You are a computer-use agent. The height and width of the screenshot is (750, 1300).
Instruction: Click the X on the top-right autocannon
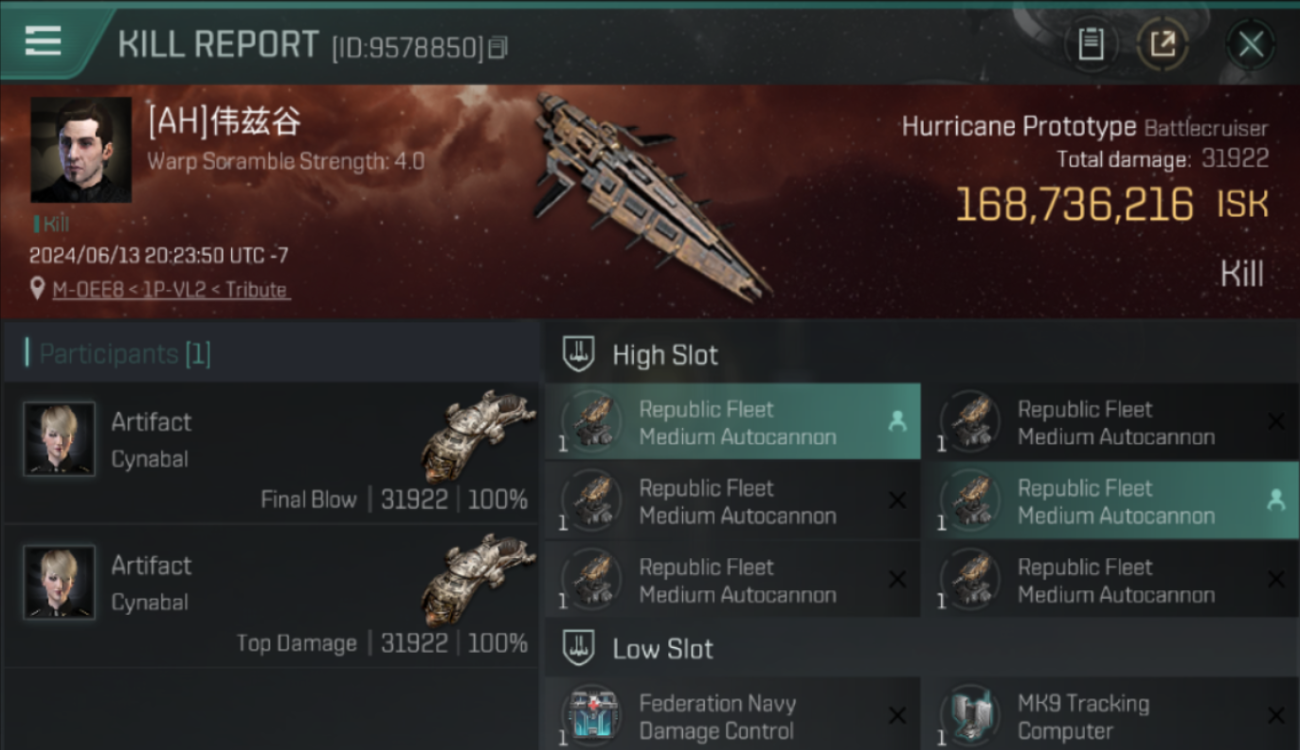click(x=1276, y=422)
